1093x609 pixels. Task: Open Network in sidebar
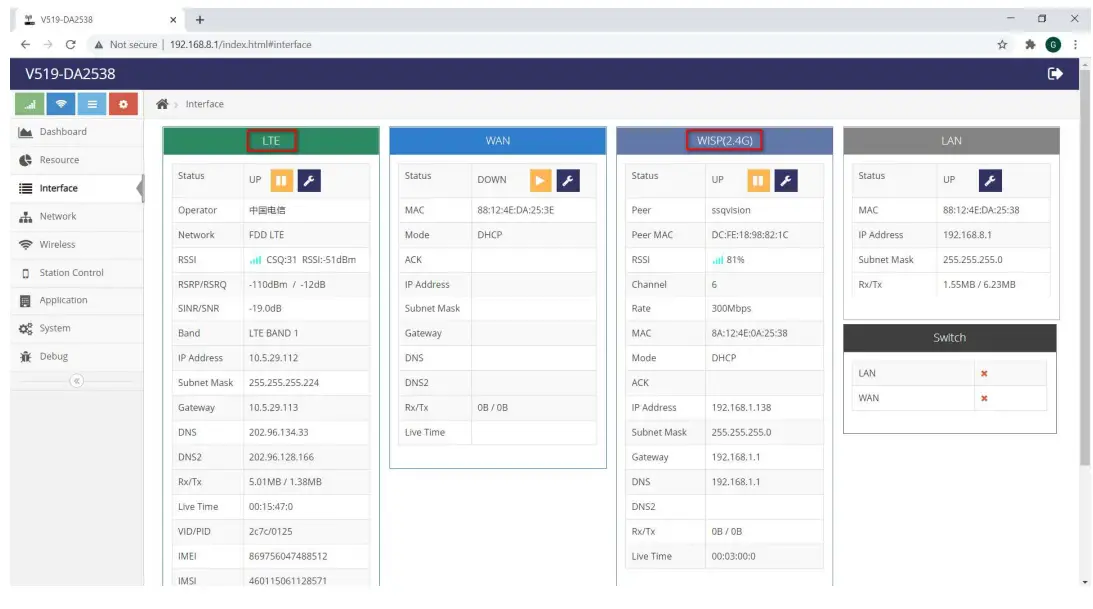click(x=77, y=217)
